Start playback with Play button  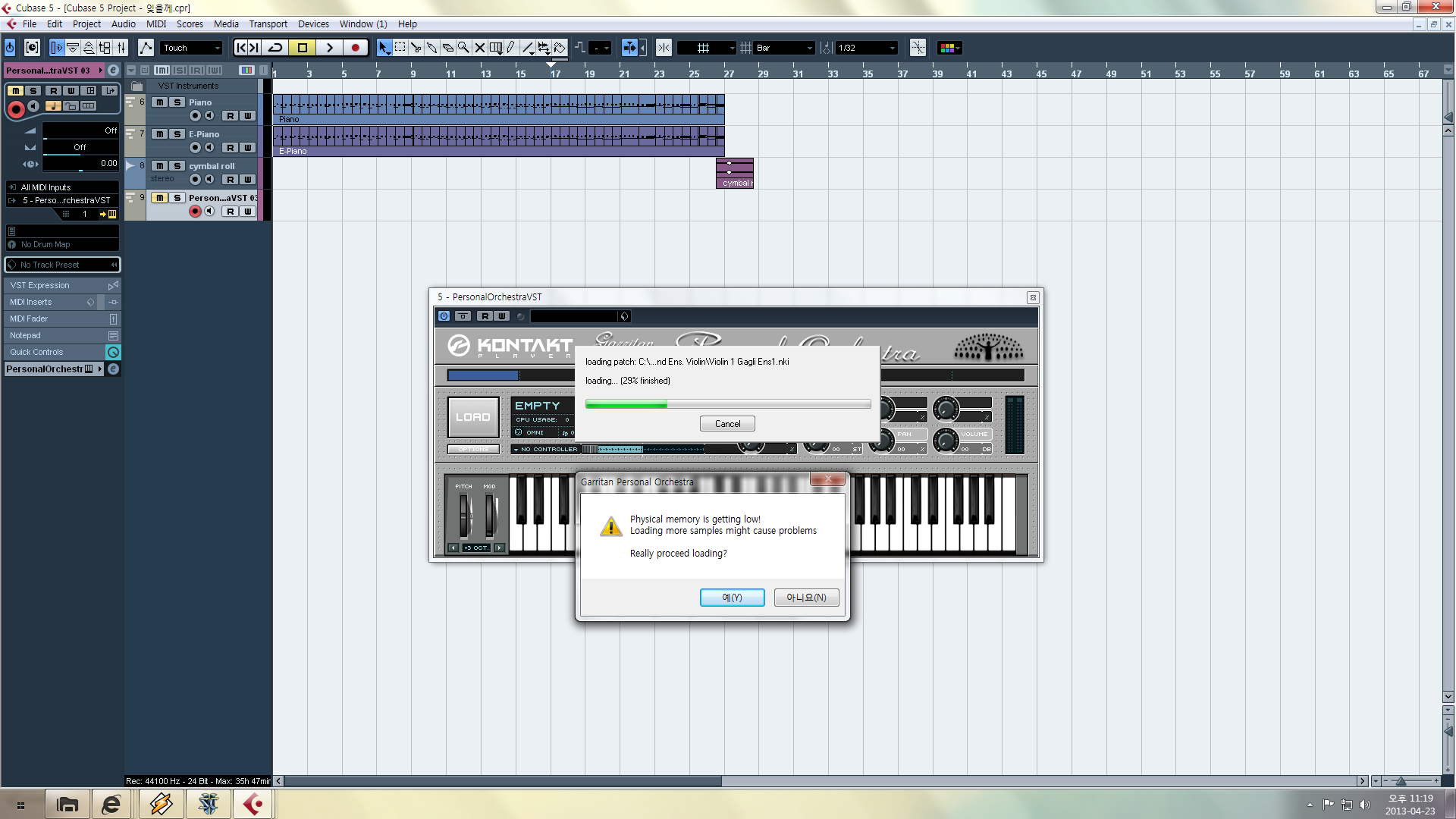(x=329, y=48)
